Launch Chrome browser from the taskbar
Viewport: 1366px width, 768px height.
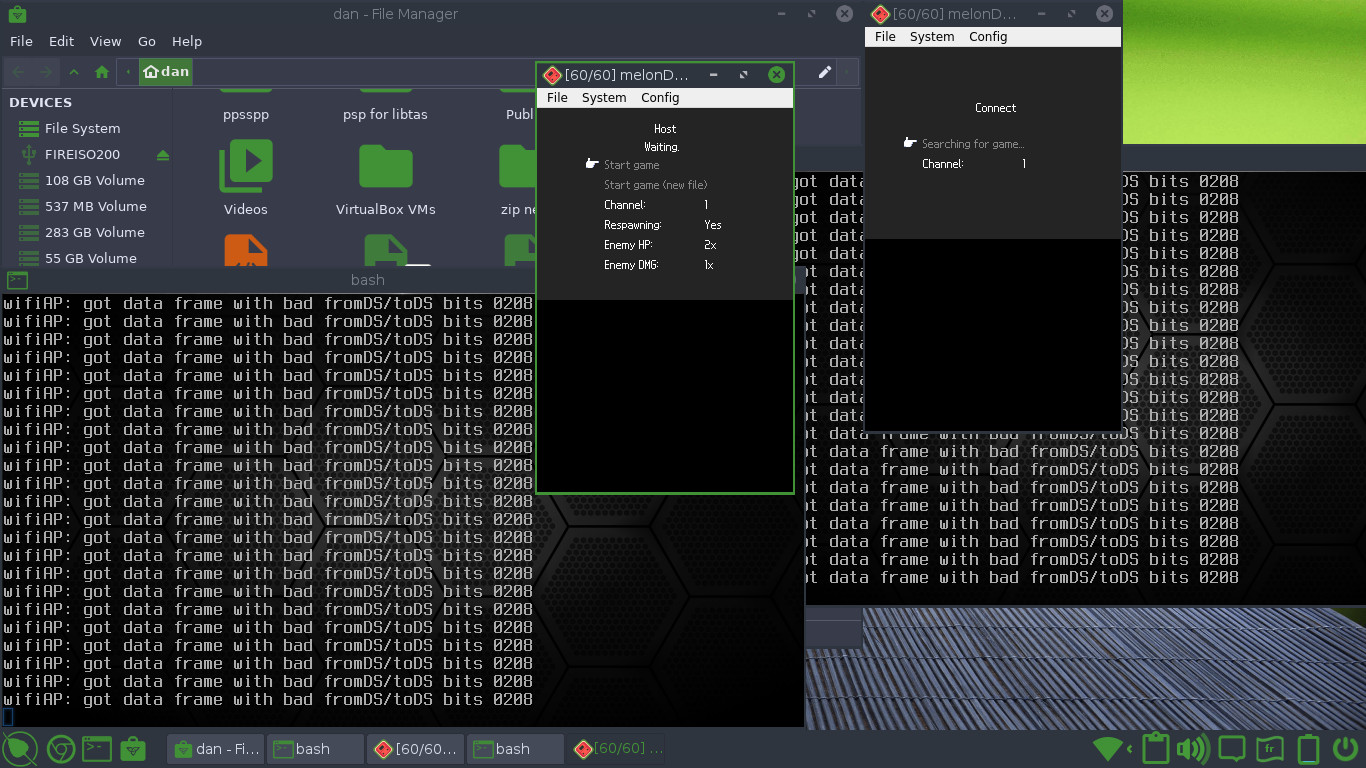click(x=60, y=749)
